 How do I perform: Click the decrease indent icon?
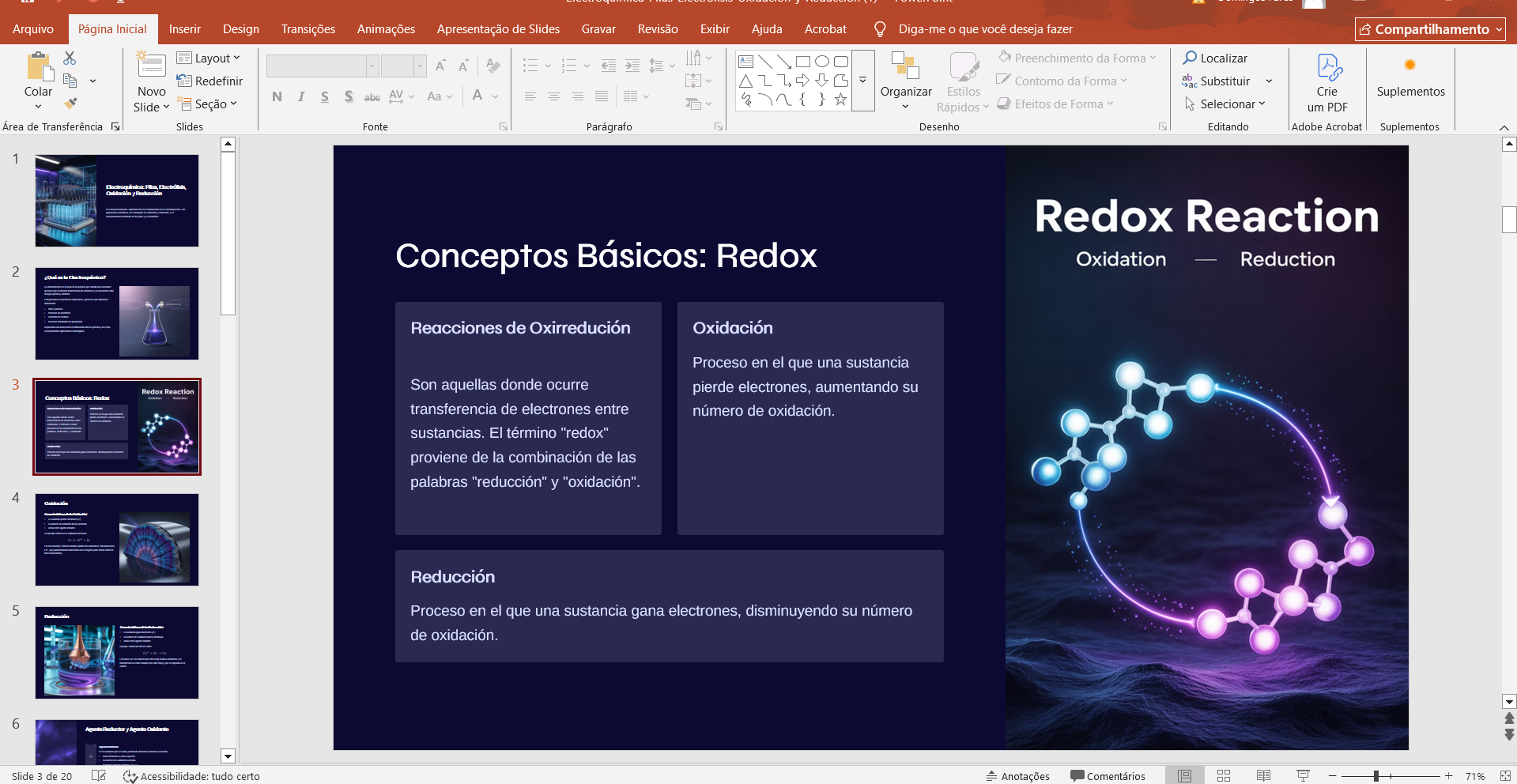[x=608, y=66]
